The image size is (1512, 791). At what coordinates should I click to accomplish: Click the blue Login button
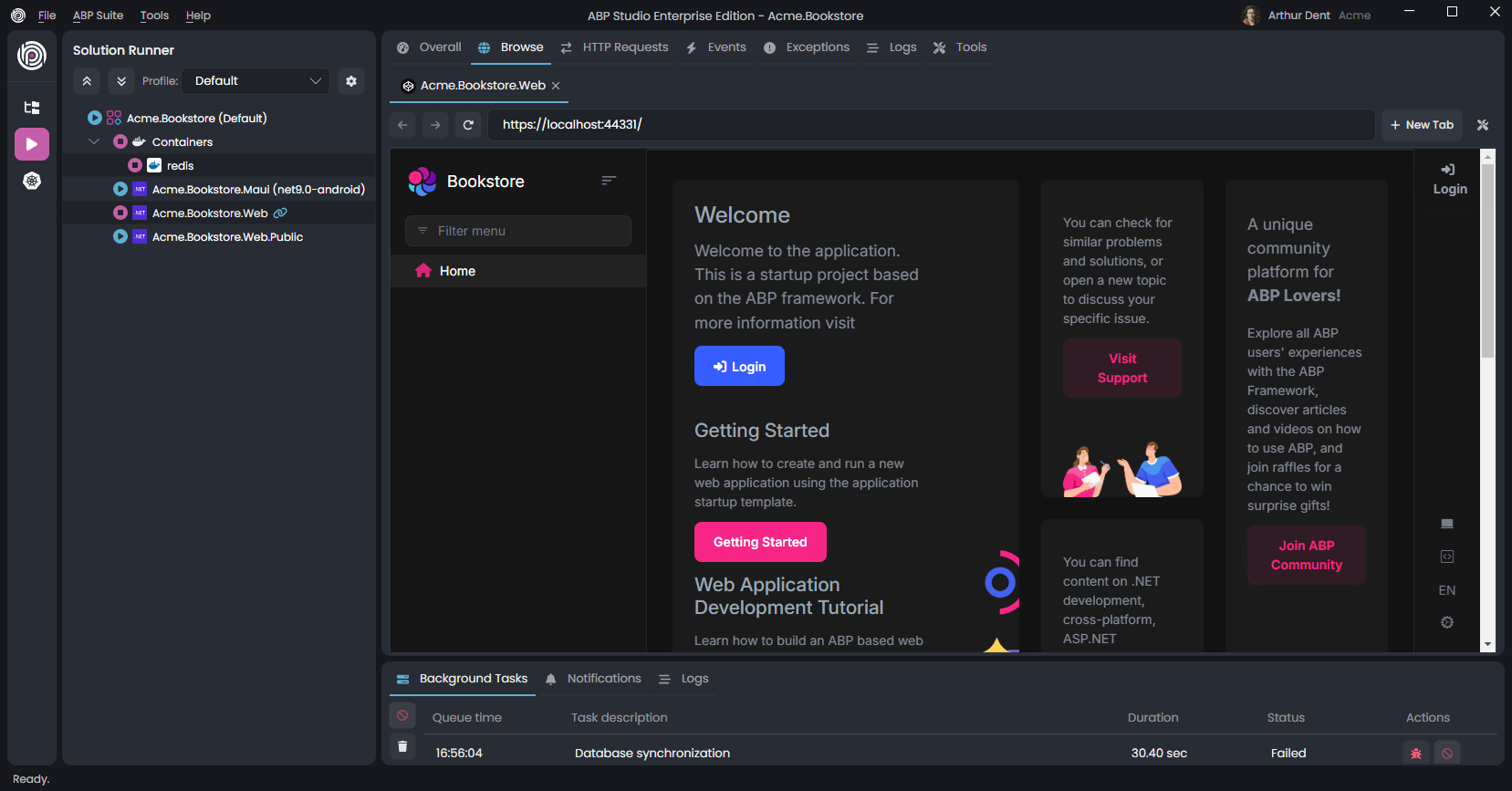pos(739,366)
